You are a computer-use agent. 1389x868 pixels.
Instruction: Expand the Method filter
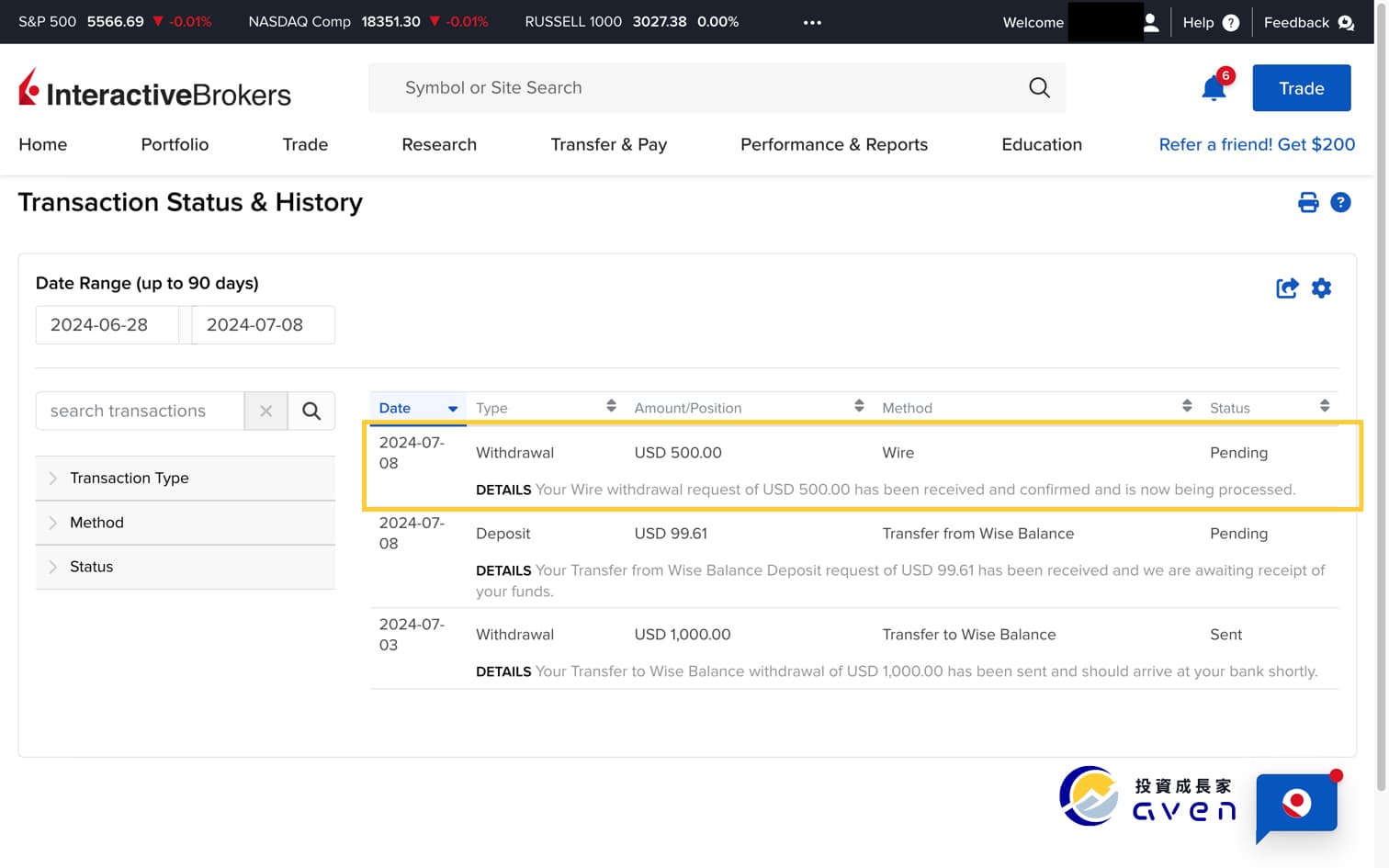pos(186,523)
